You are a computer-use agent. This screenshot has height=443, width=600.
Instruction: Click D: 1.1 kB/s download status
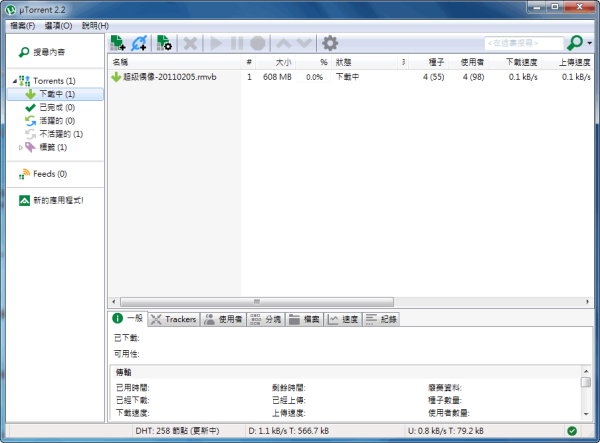point(289,431)
